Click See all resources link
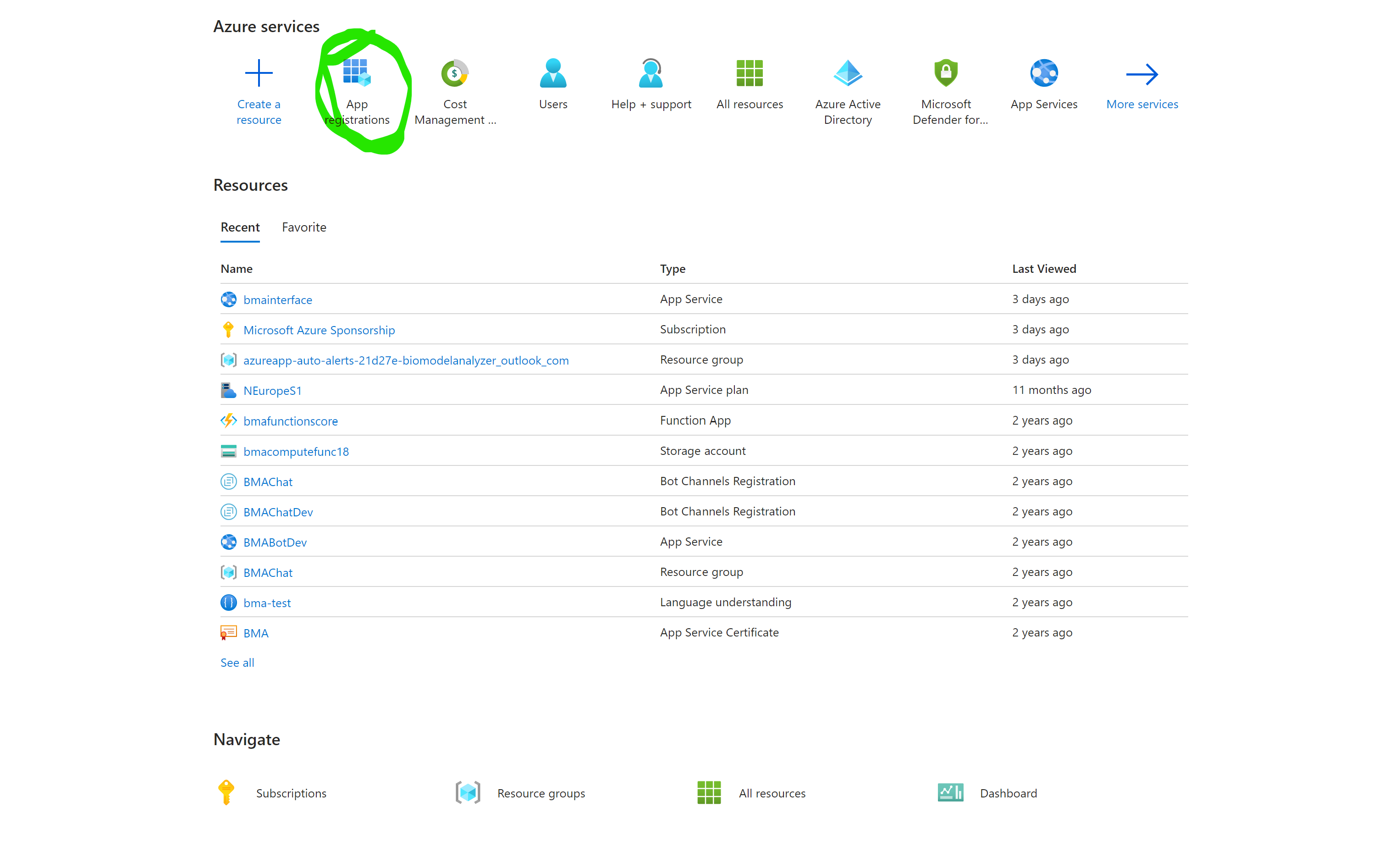The width and height of the screenshot is (1400, 841). coord(237,663)
